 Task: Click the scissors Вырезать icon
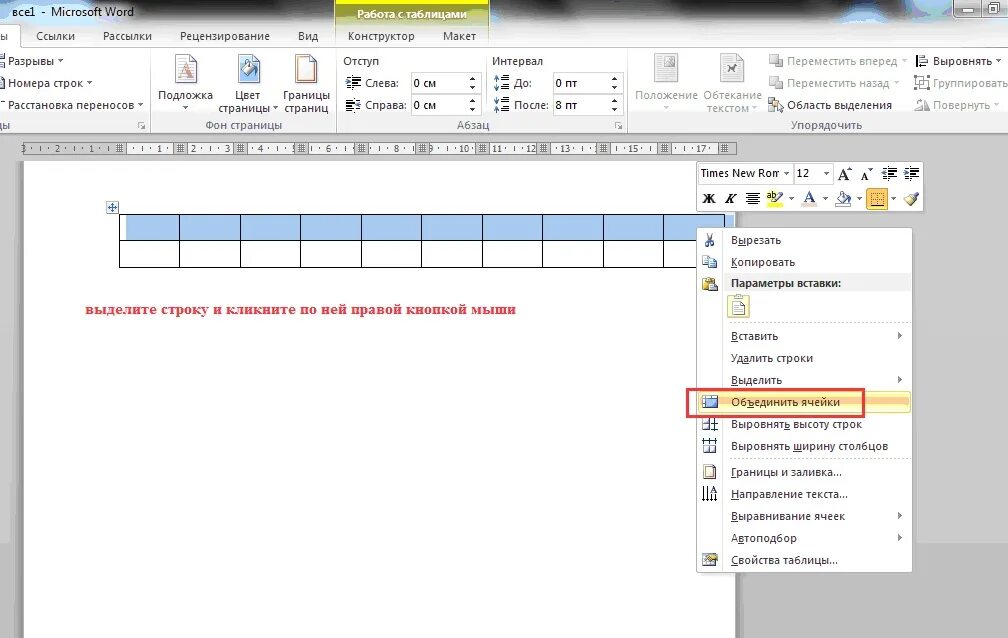(709, 240)
